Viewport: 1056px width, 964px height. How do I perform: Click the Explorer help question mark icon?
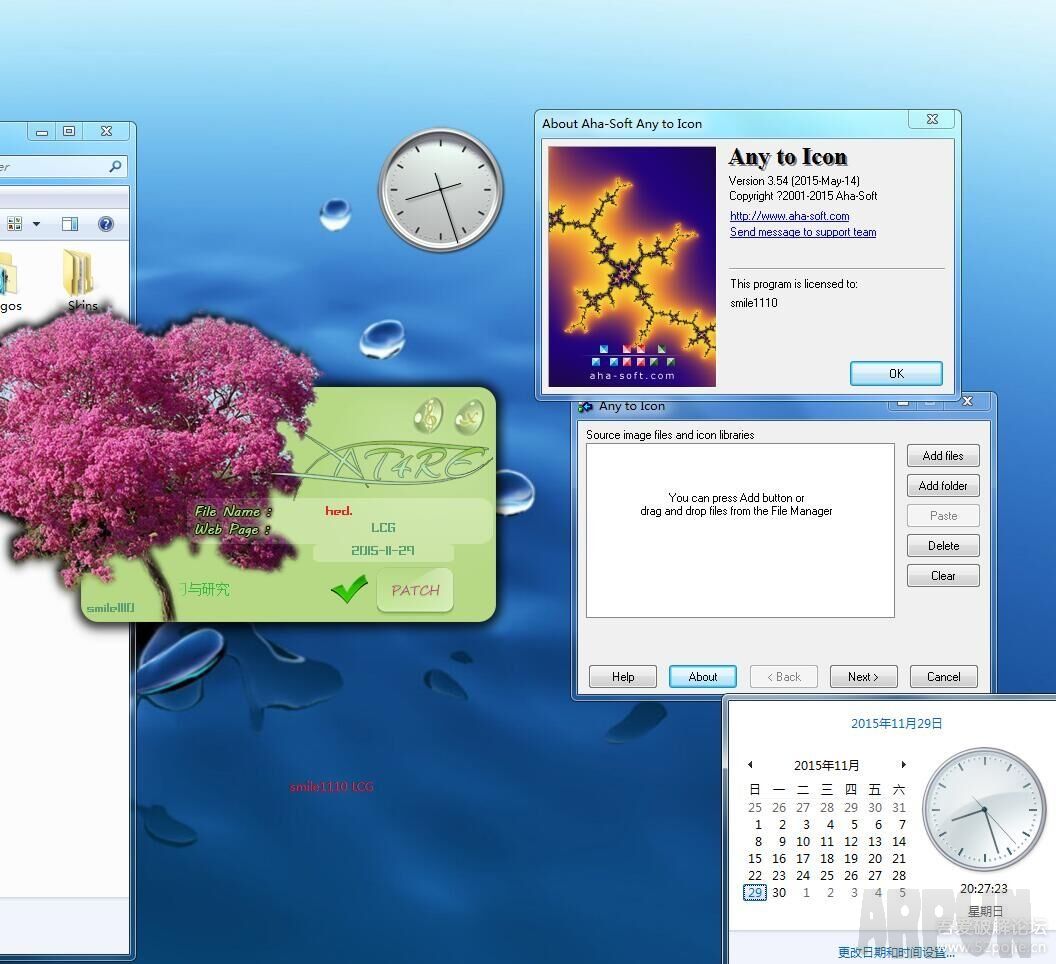(106, 224)
